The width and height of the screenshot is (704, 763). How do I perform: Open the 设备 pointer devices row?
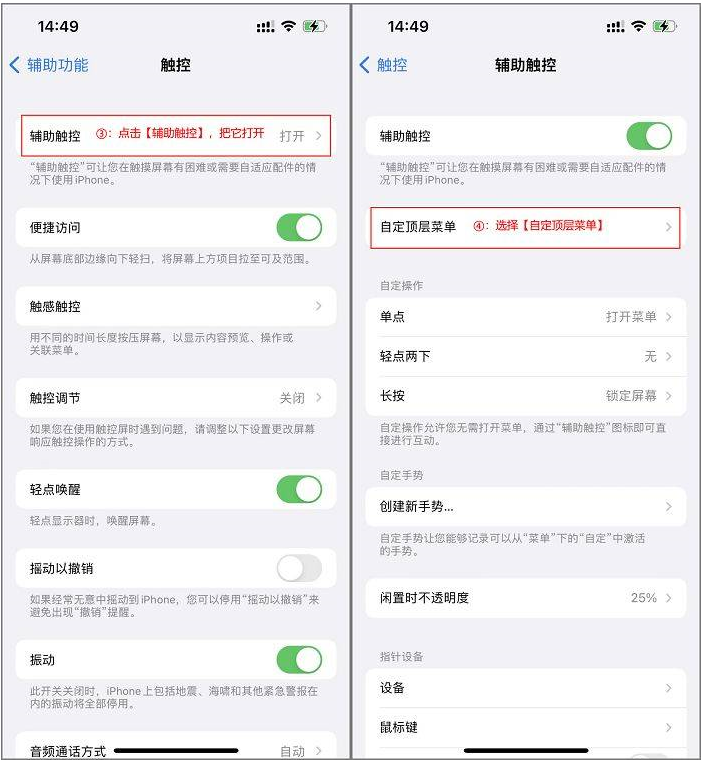click(x=526, y=688)
